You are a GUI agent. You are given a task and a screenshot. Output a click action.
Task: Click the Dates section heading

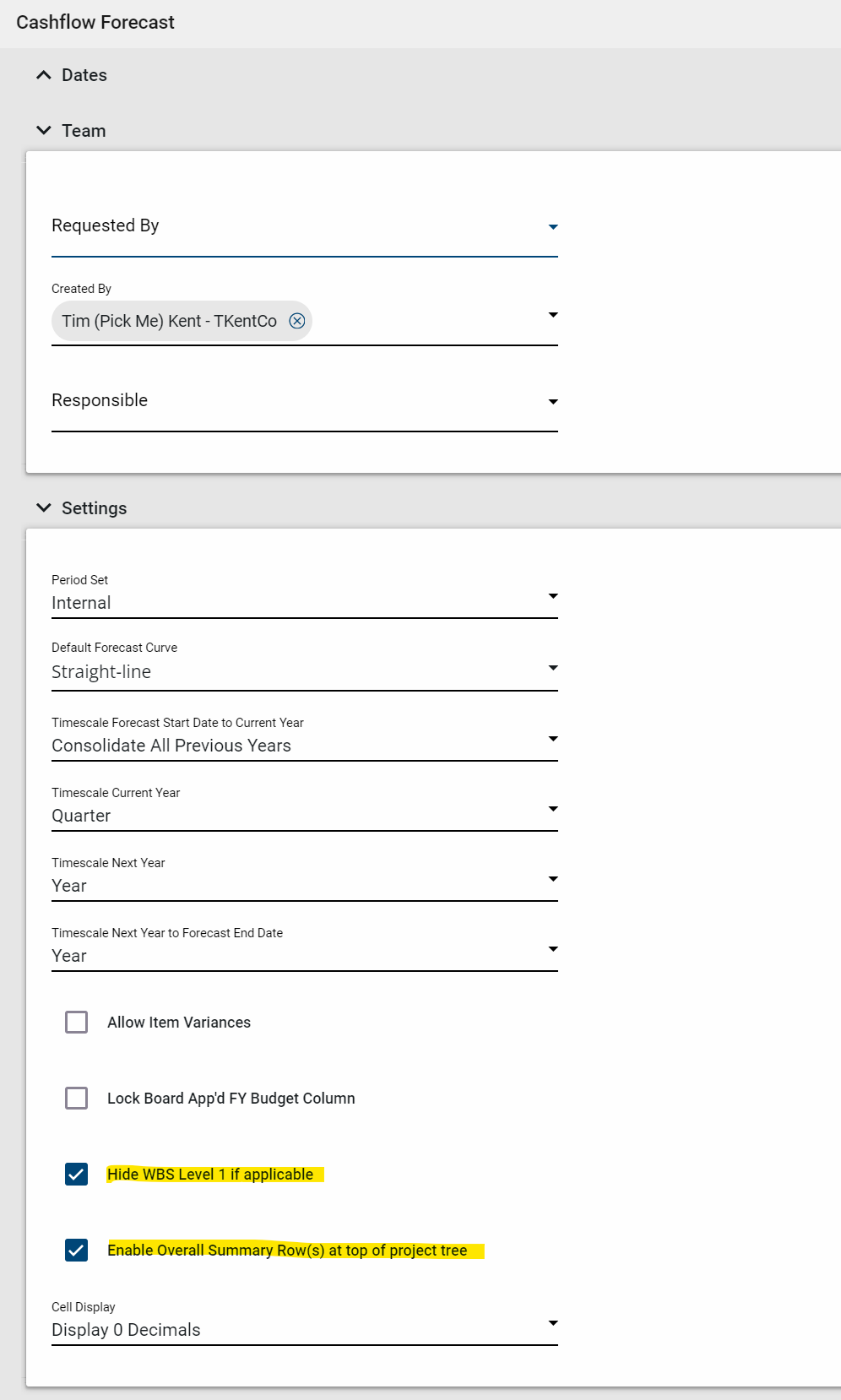[84, 75]
